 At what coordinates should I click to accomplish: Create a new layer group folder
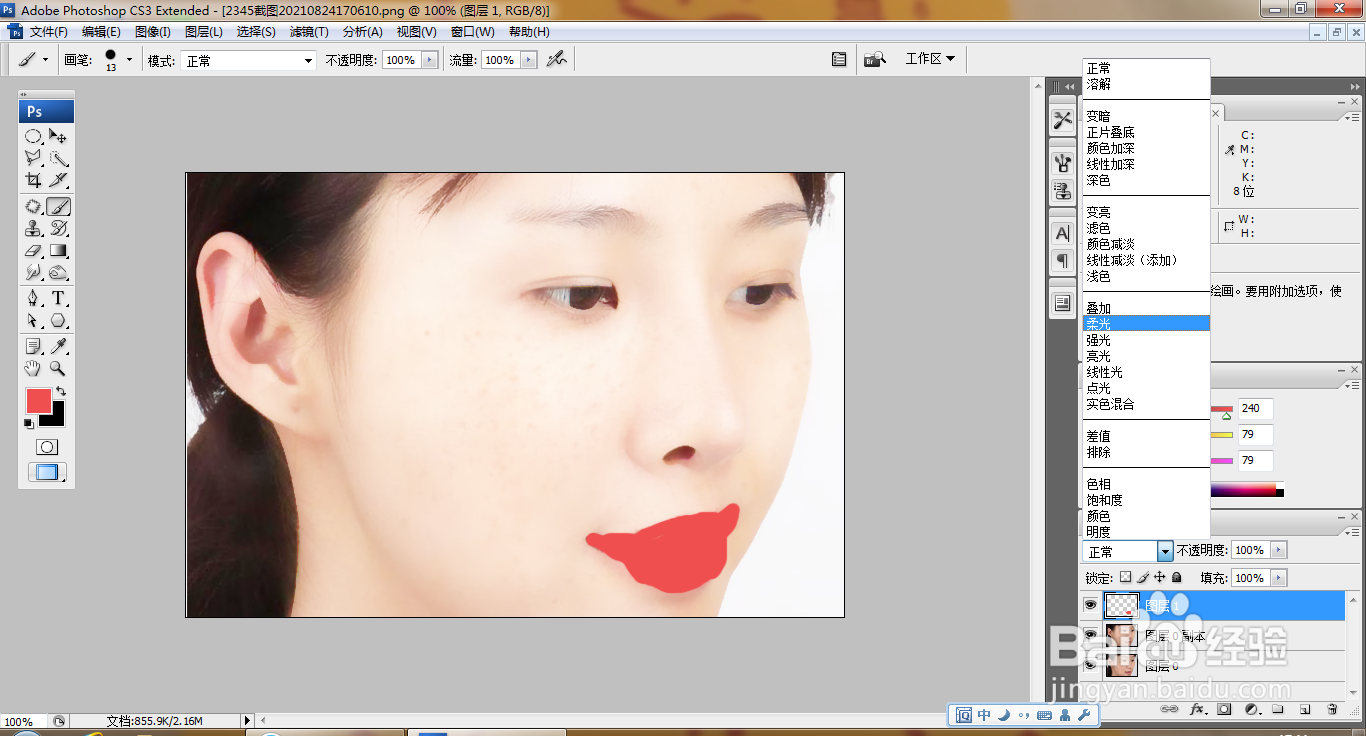(x=1277, y=709)
